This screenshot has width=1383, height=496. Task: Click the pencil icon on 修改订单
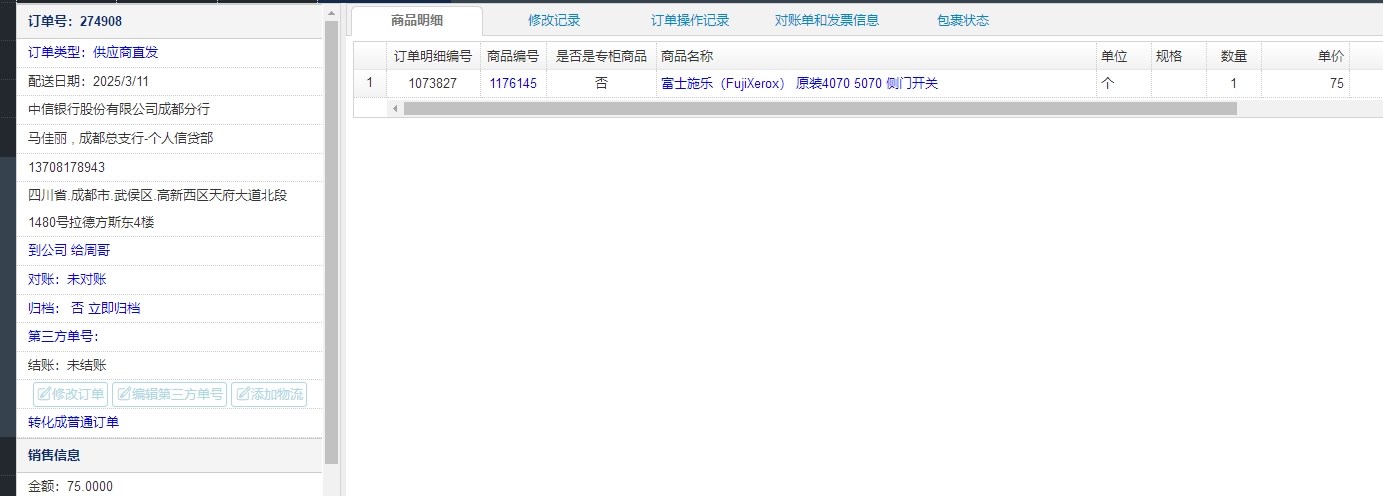tap(44, 394)
